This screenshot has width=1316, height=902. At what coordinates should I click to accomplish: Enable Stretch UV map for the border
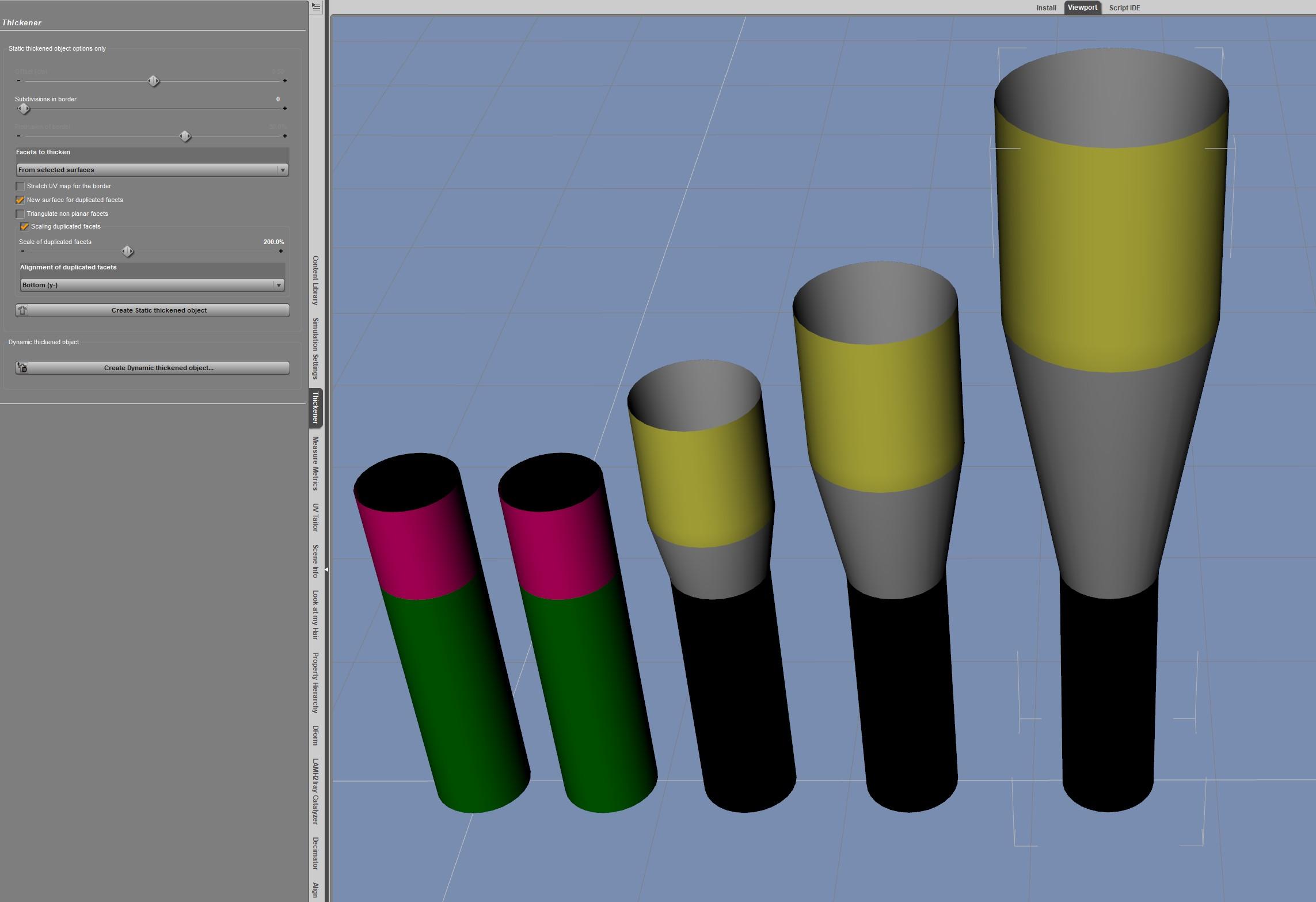click(x=20, y=187)
